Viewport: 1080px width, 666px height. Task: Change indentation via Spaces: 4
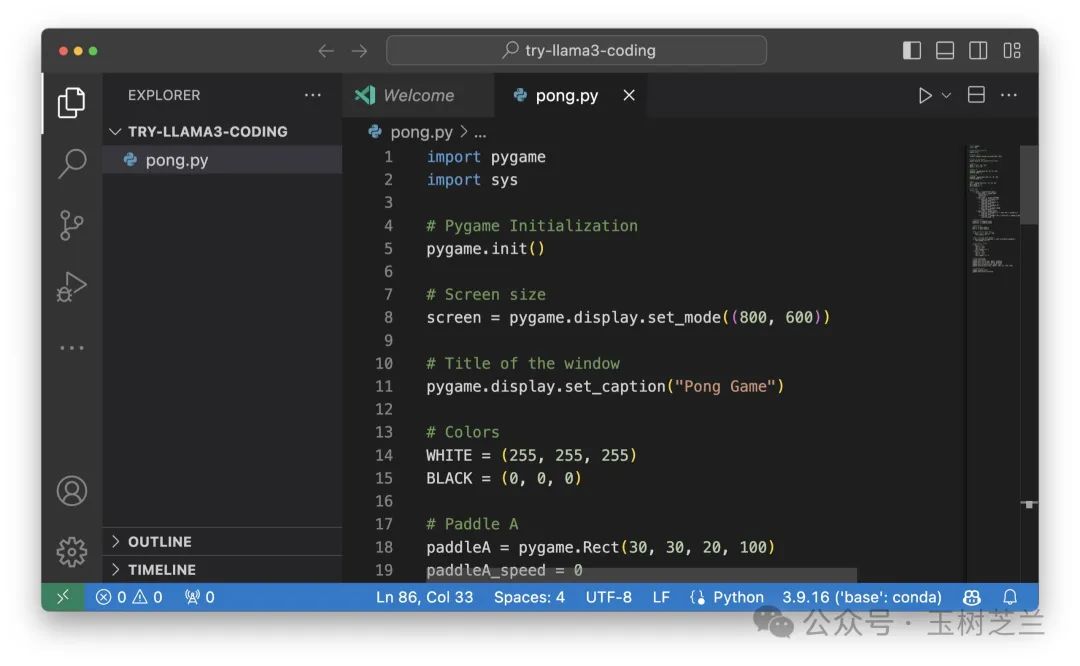(x=529, y=597)
